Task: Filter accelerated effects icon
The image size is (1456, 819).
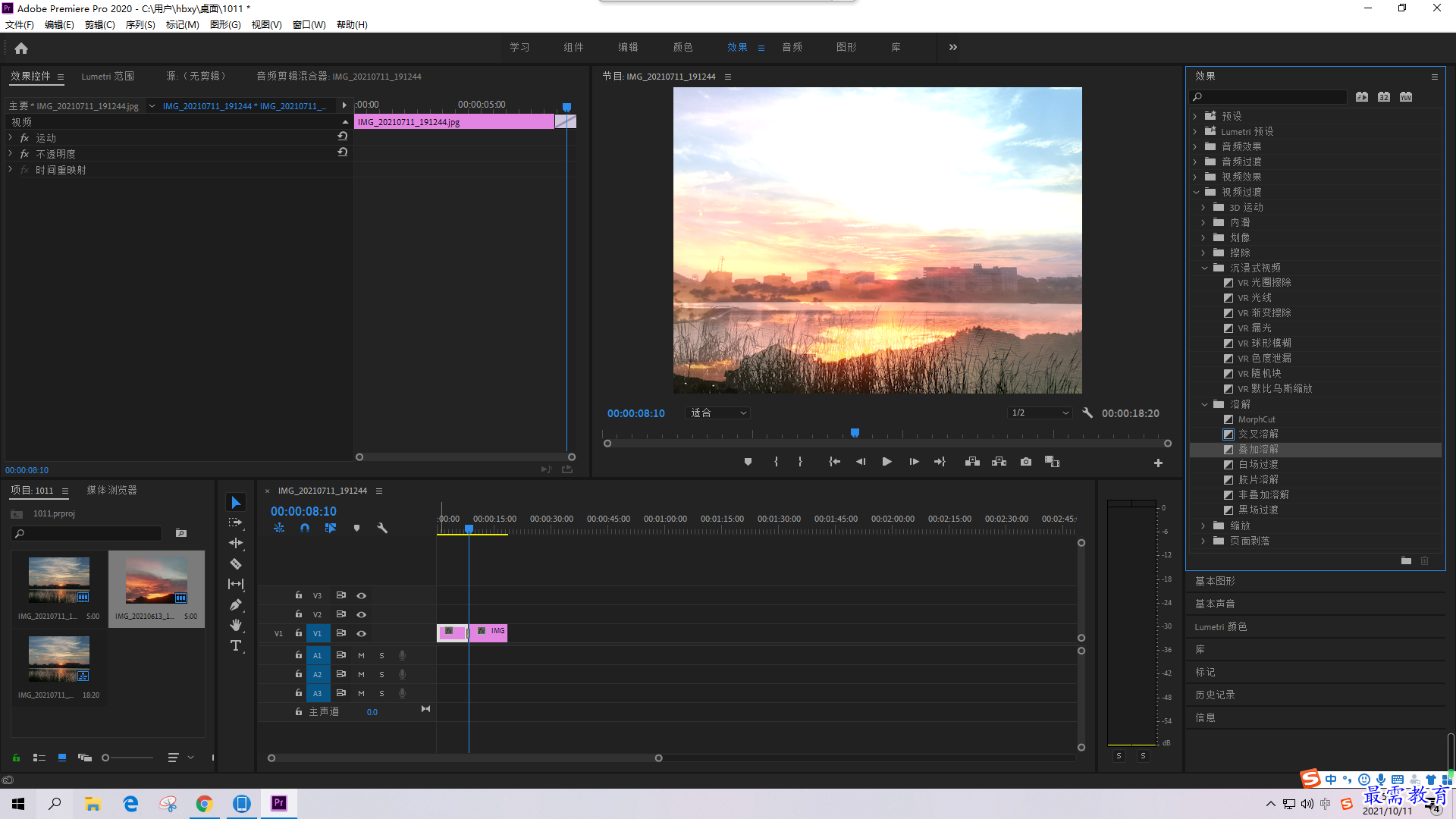Action: coord(1362,97)
